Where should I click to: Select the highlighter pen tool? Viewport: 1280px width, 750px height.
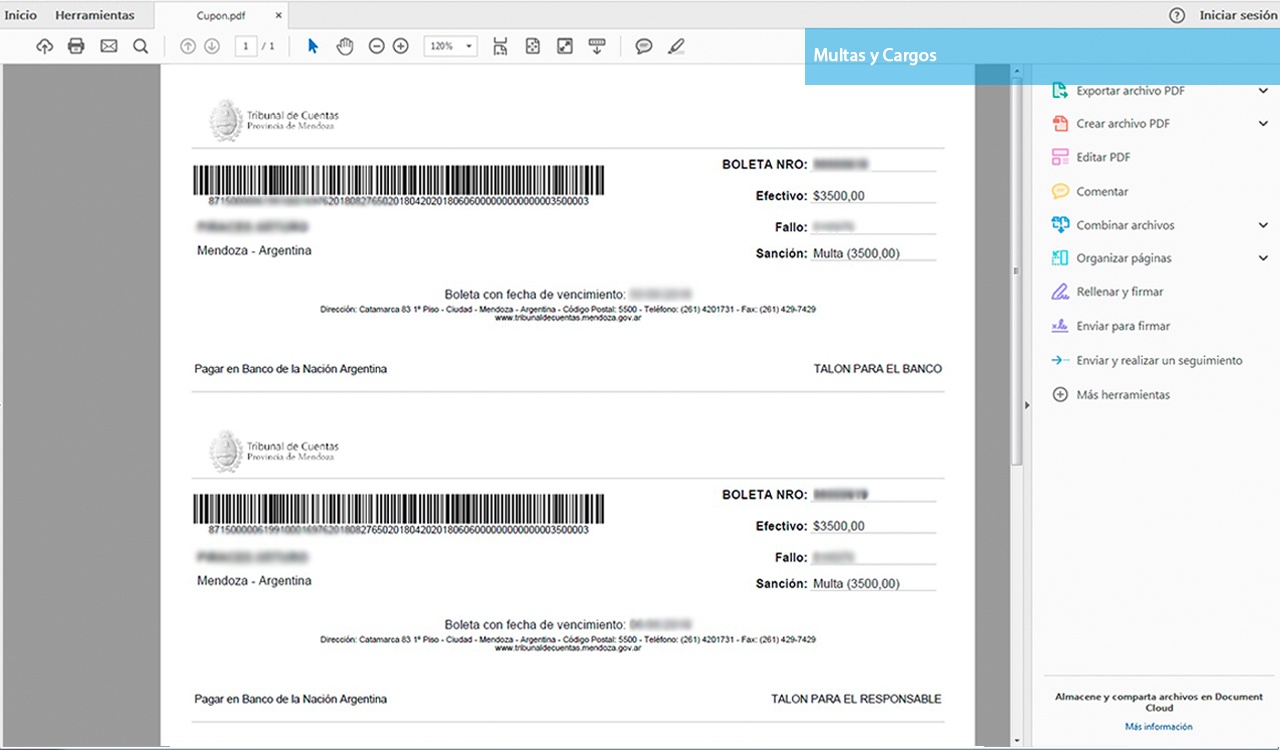(676, 46)
